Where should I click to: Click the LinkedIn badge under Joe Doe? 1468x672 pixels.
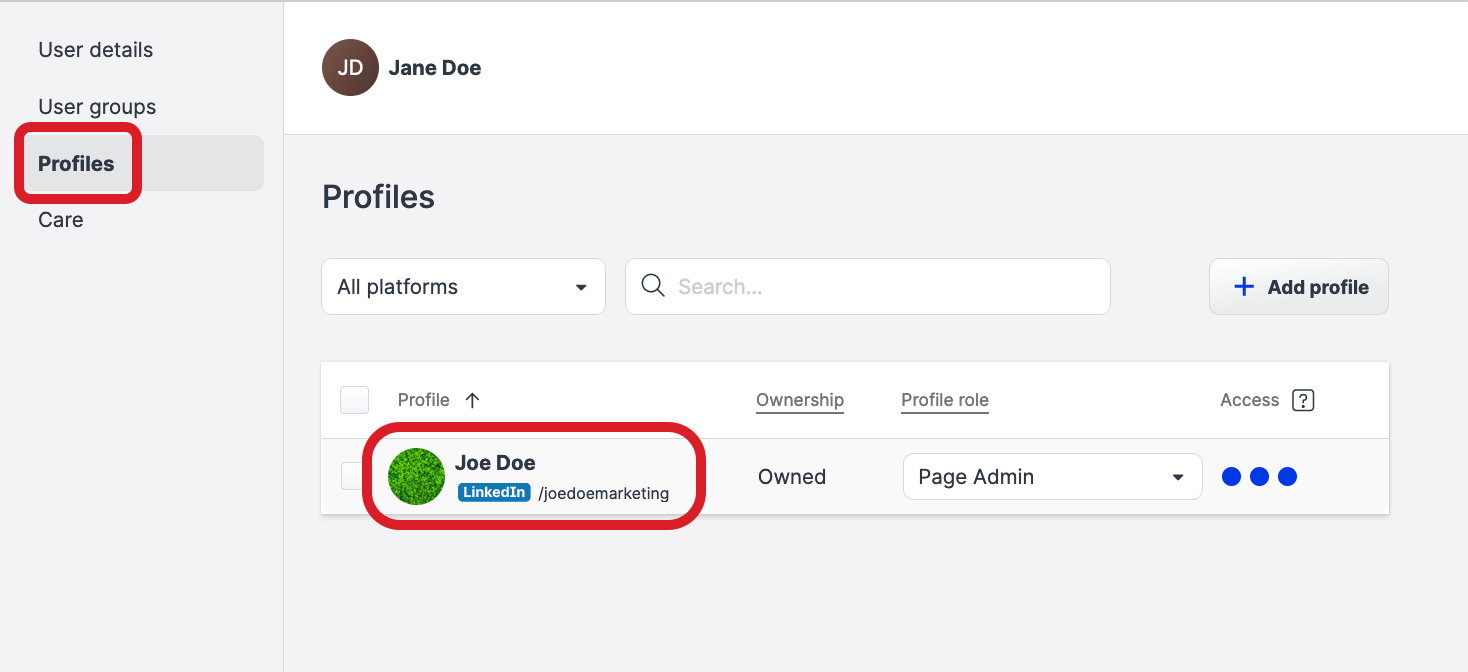click(x=494, y=493)
